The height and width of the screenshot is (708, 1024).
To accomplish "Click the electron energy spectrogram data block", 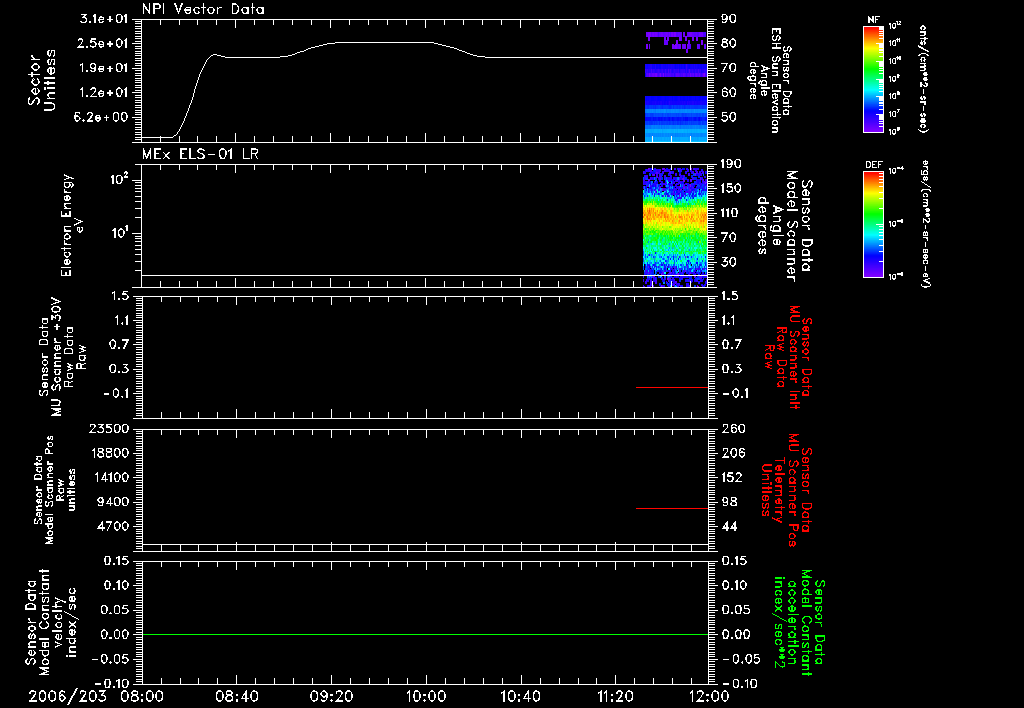I will coord(675,227).
